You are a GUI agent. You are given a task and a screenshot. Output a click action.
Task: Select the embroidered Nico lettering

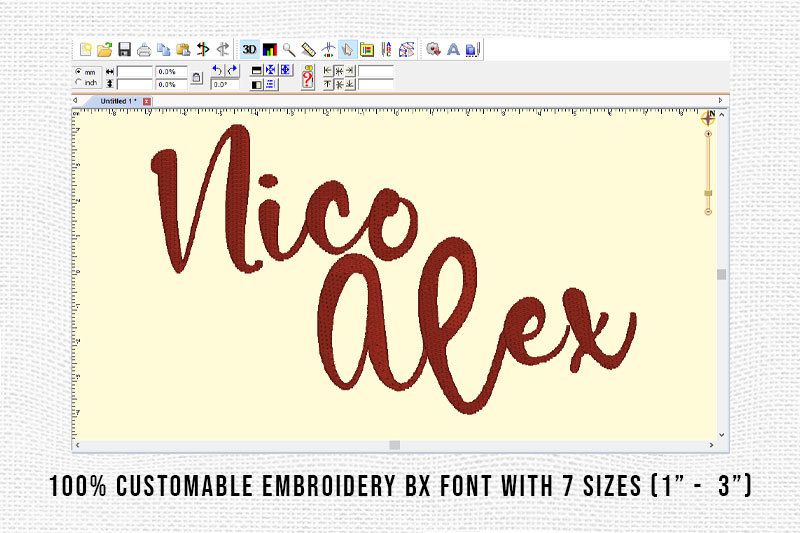pos(284,199)
